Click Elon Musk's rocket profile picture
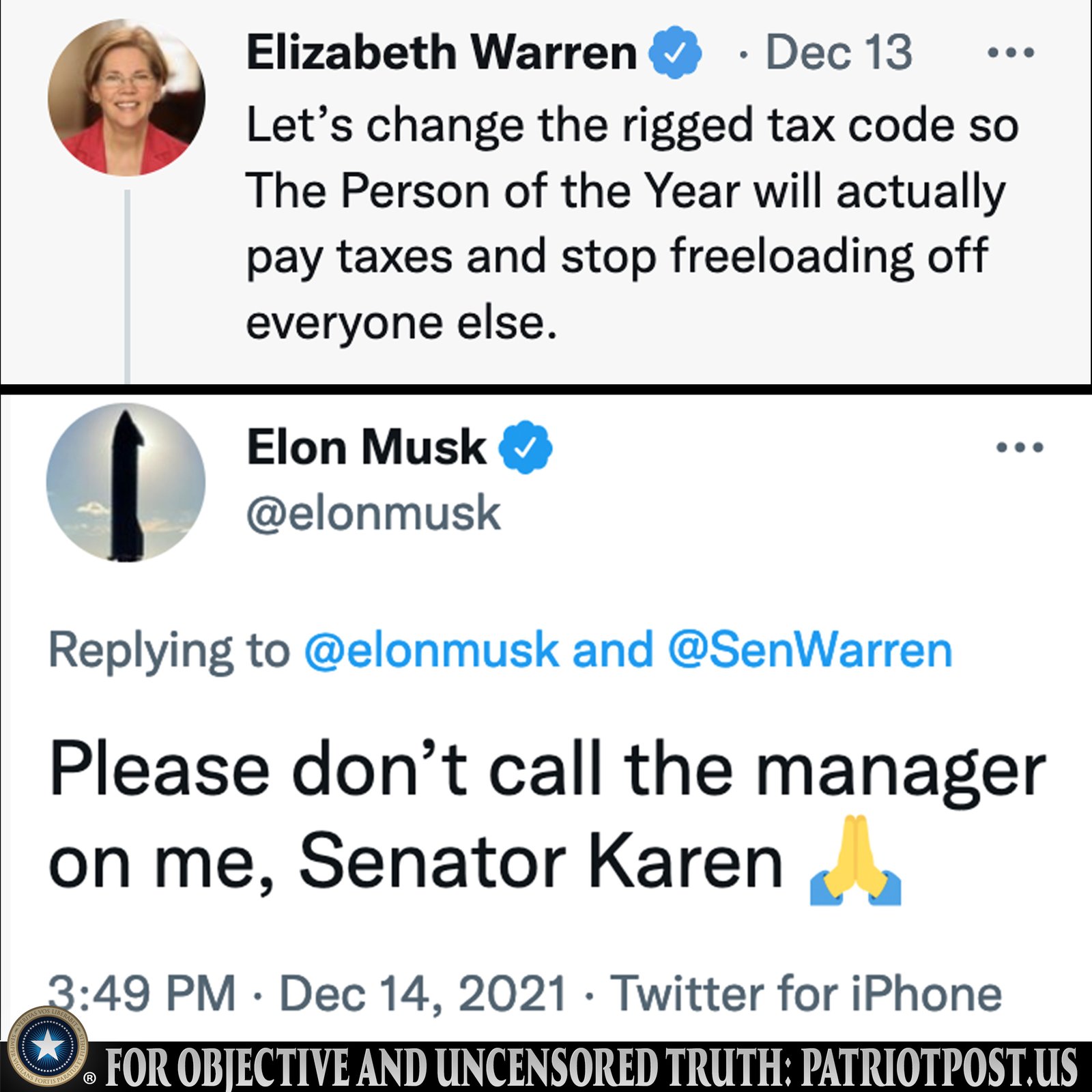 click(126, 483)
